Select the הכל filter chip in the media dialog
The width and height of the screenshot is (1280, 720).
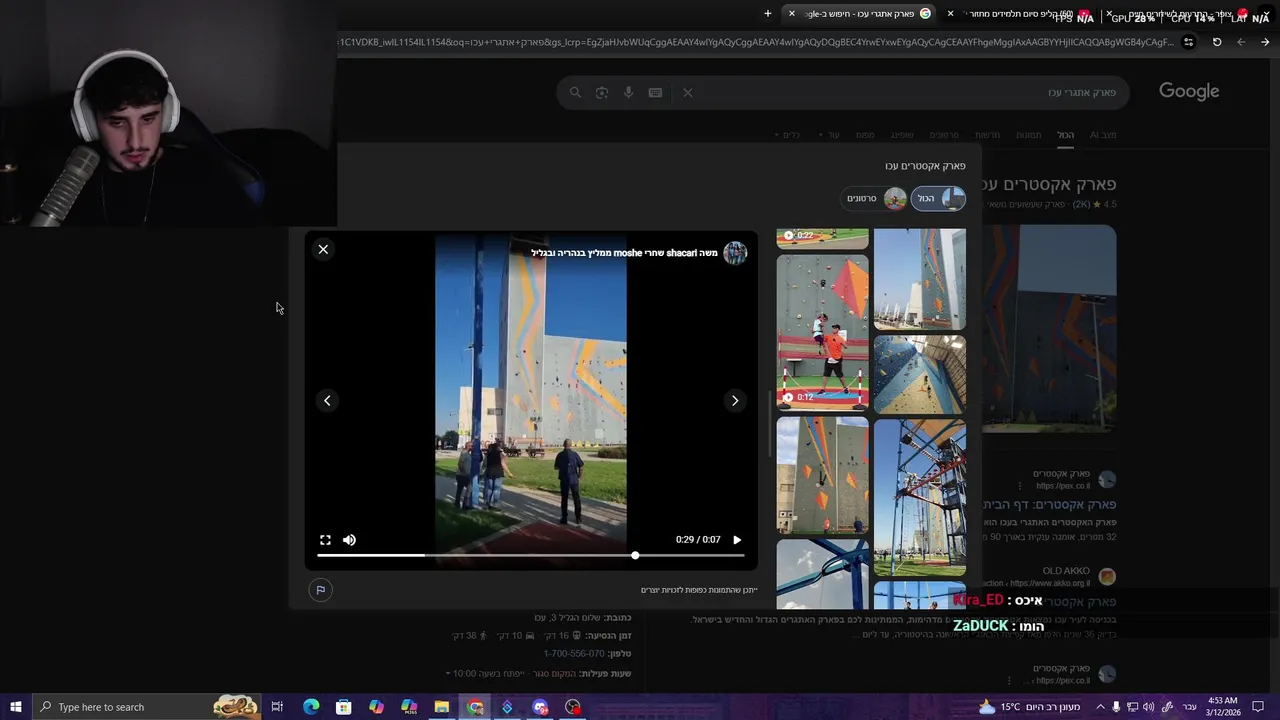(x=938, y=198)
